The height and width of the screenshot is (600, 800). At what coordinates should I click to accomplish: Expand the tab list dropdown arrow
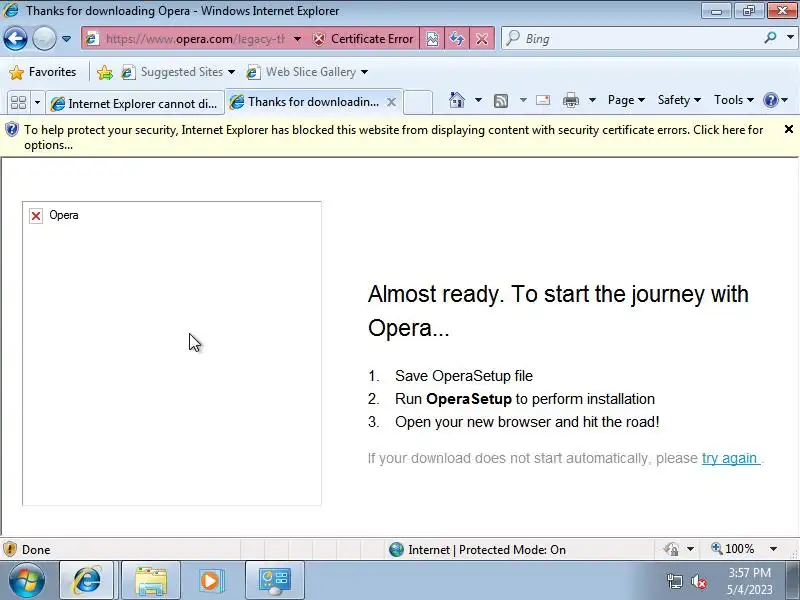tap(37, 103)
